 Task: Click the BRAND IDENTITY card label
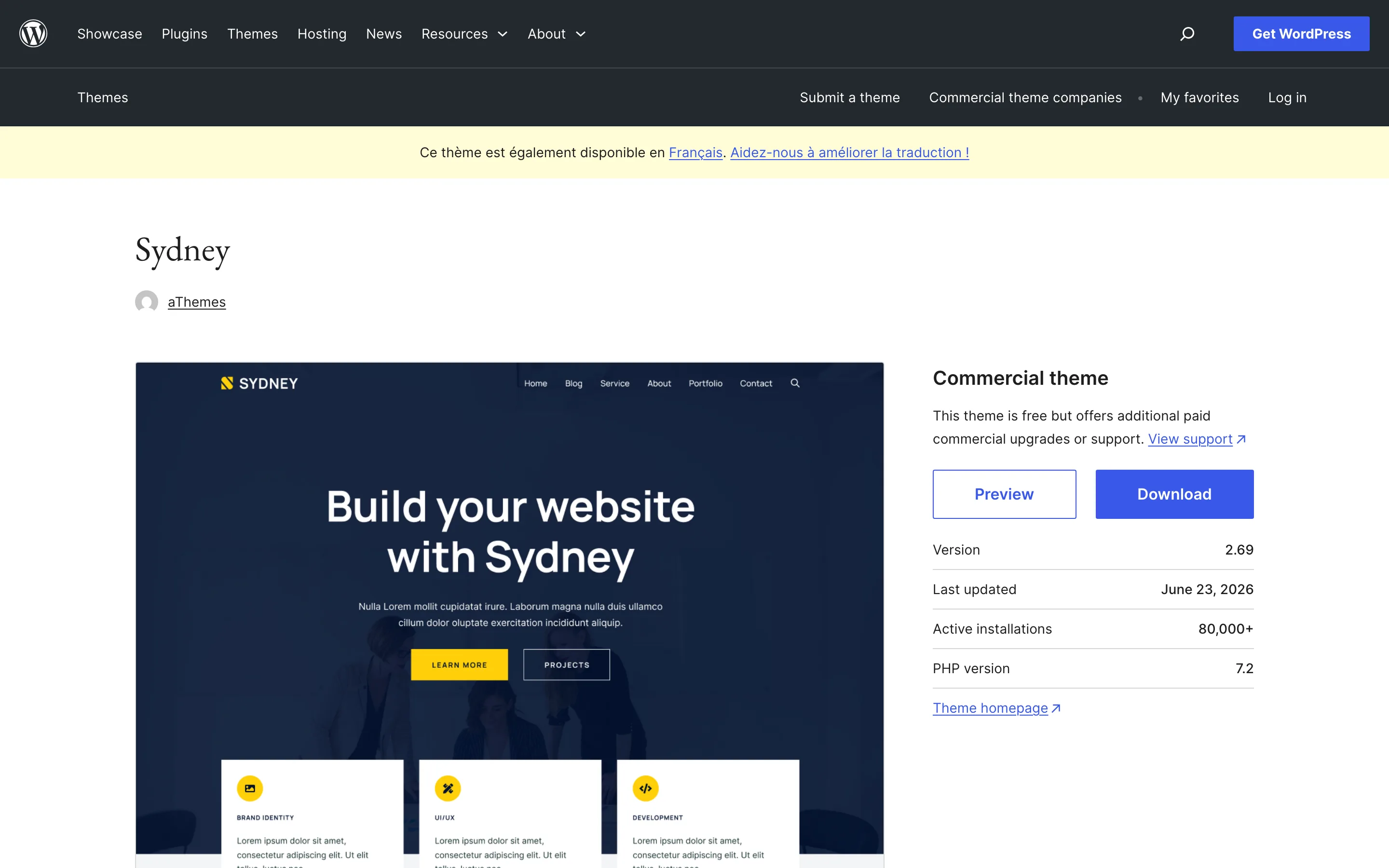pos(265,817)
